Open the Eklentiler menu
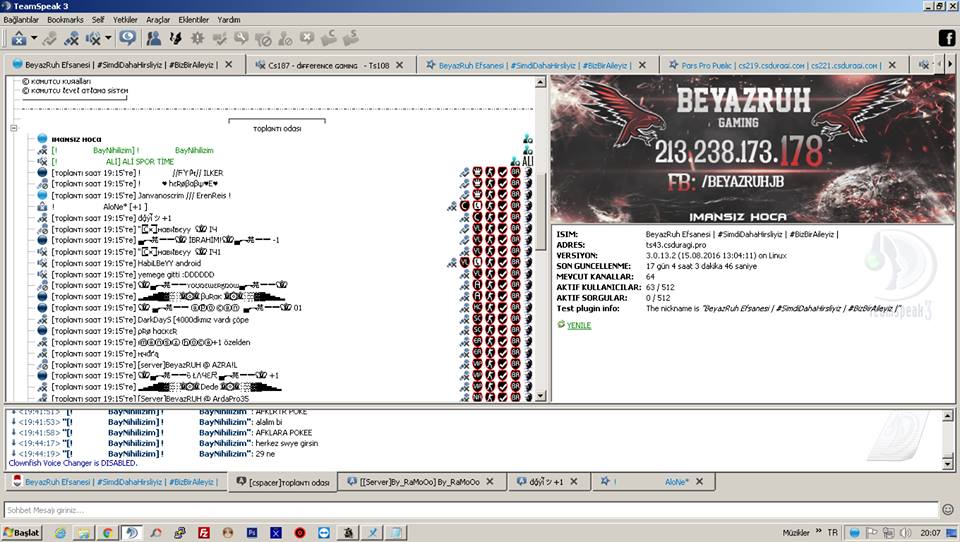The width and height of the screenshot is (960, 542). pos(193,20)
